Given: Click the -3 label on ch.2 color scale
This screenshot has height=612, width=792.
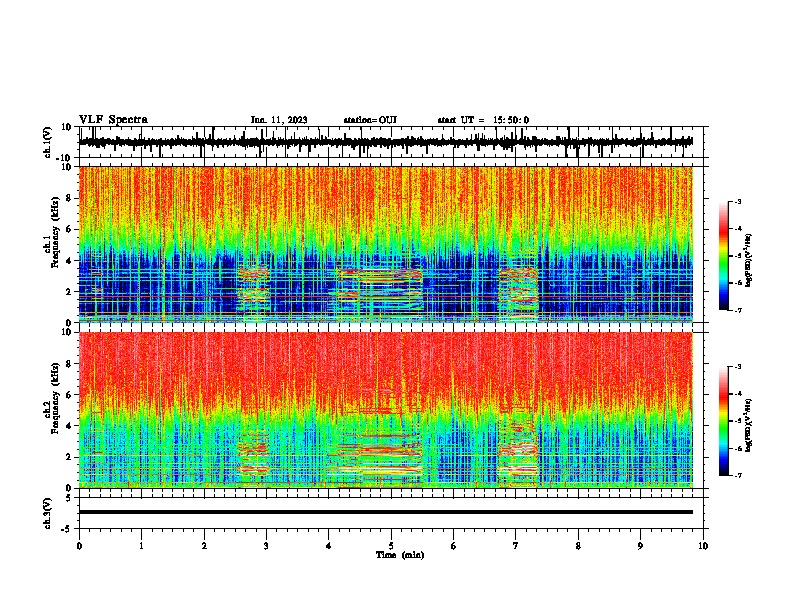Looking at the screenshot, I should point(737,367).
